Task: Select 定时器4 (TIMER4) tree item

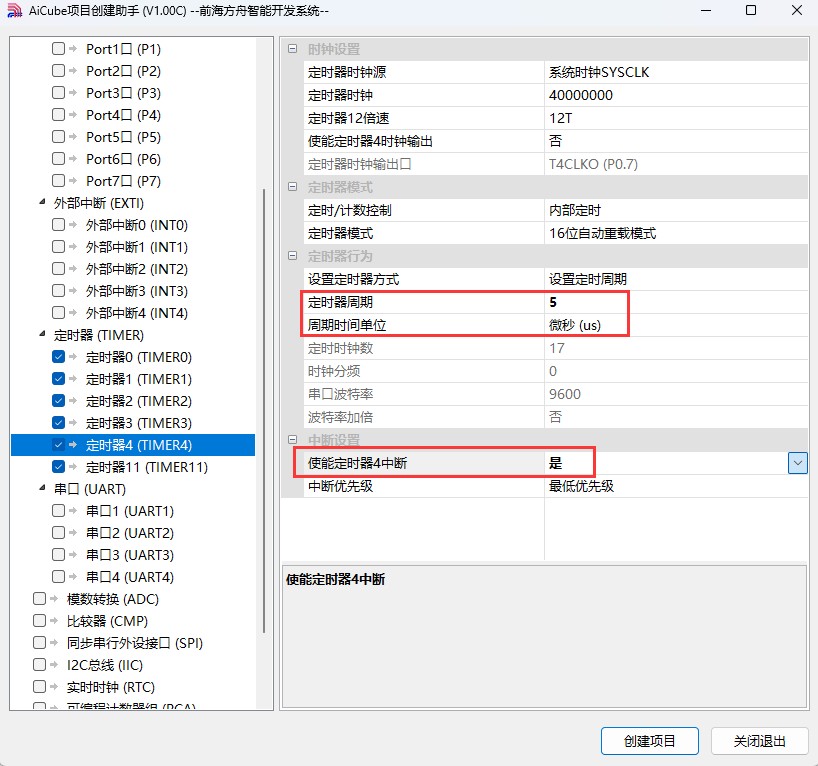Action: tap(139, 445)
